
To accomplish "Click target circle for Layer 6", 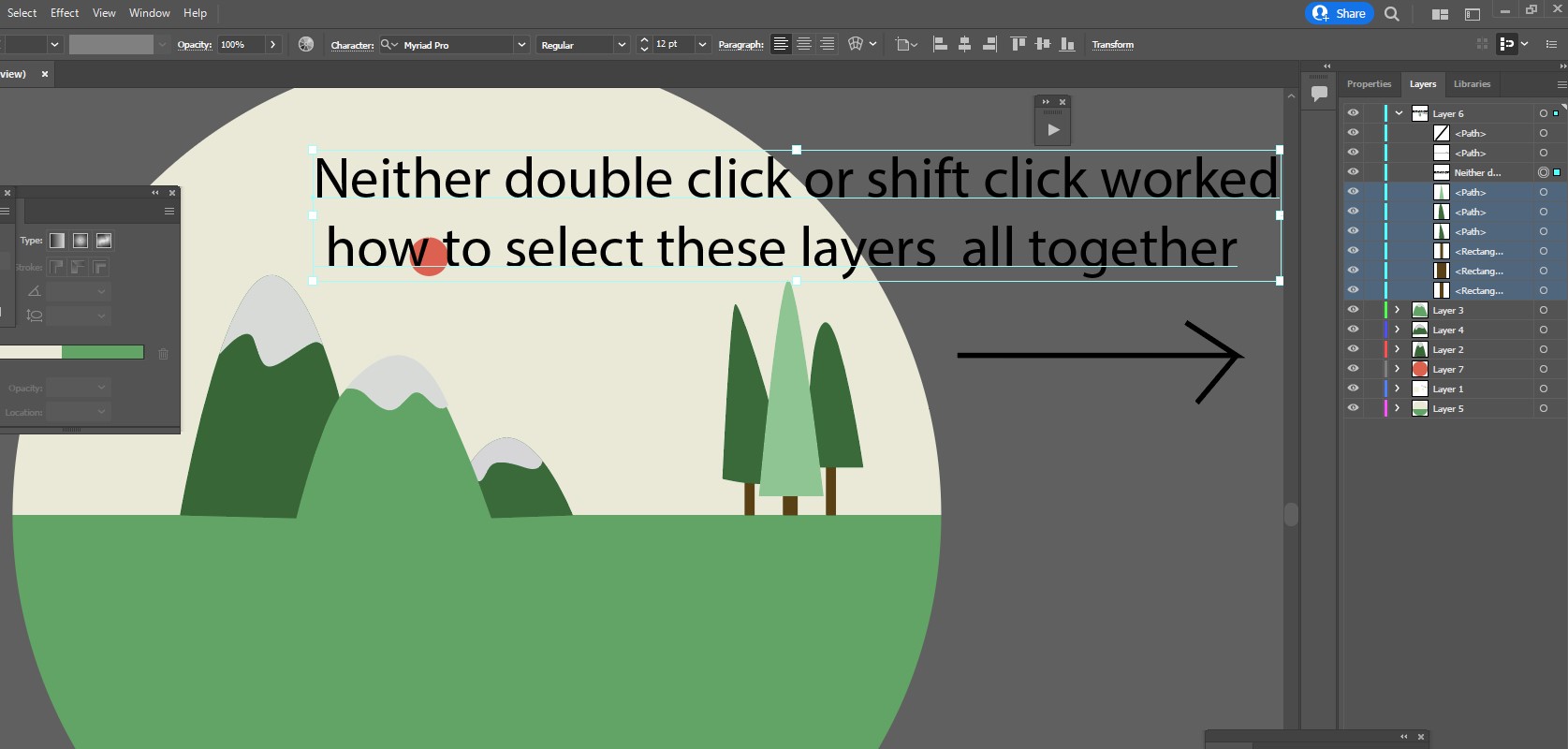I will [x=1544, y=113].
